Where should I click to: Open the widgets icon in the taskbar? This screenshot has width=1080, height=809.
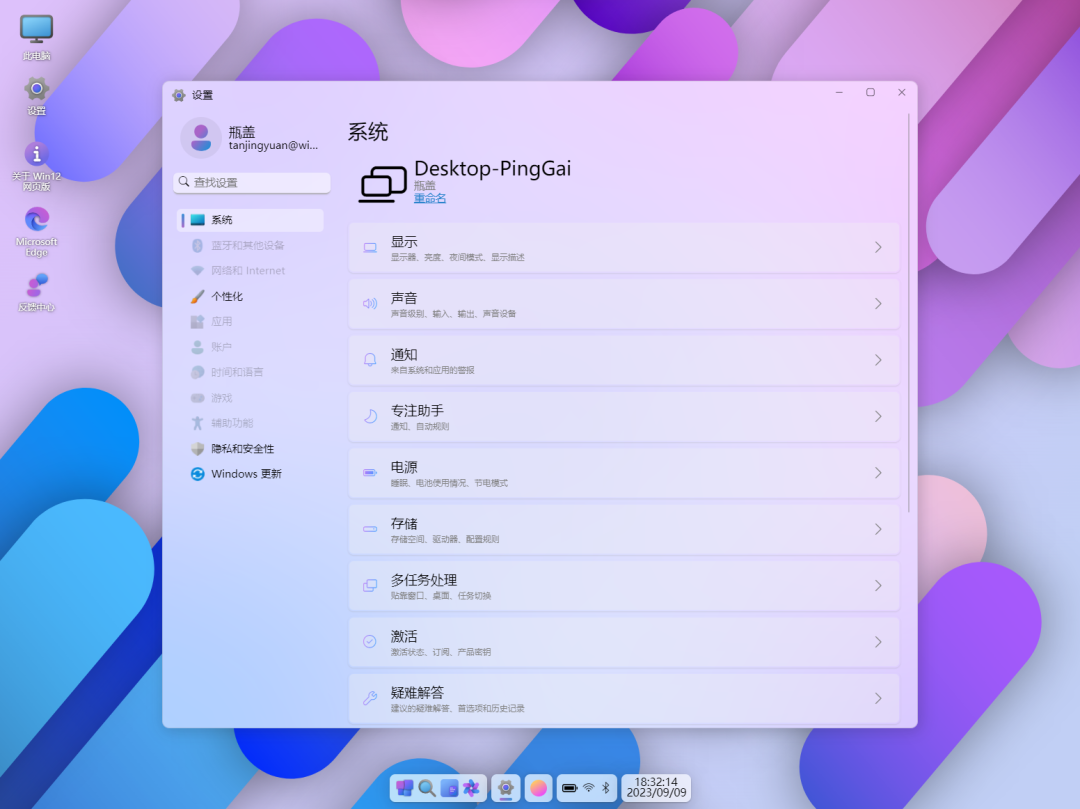click(449, 788)
